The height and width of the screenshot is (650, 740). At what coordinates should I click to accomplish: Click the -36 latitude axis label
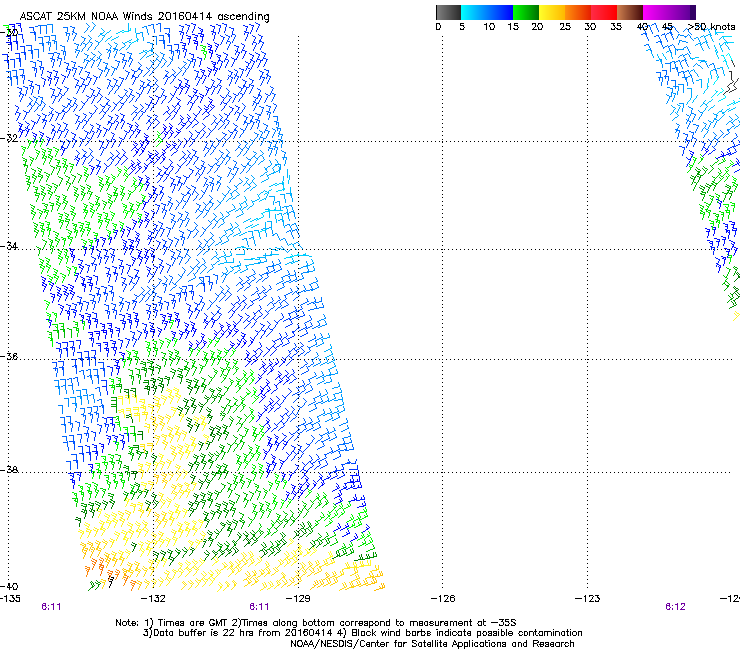pyautogui.click(x=9, y=356)
